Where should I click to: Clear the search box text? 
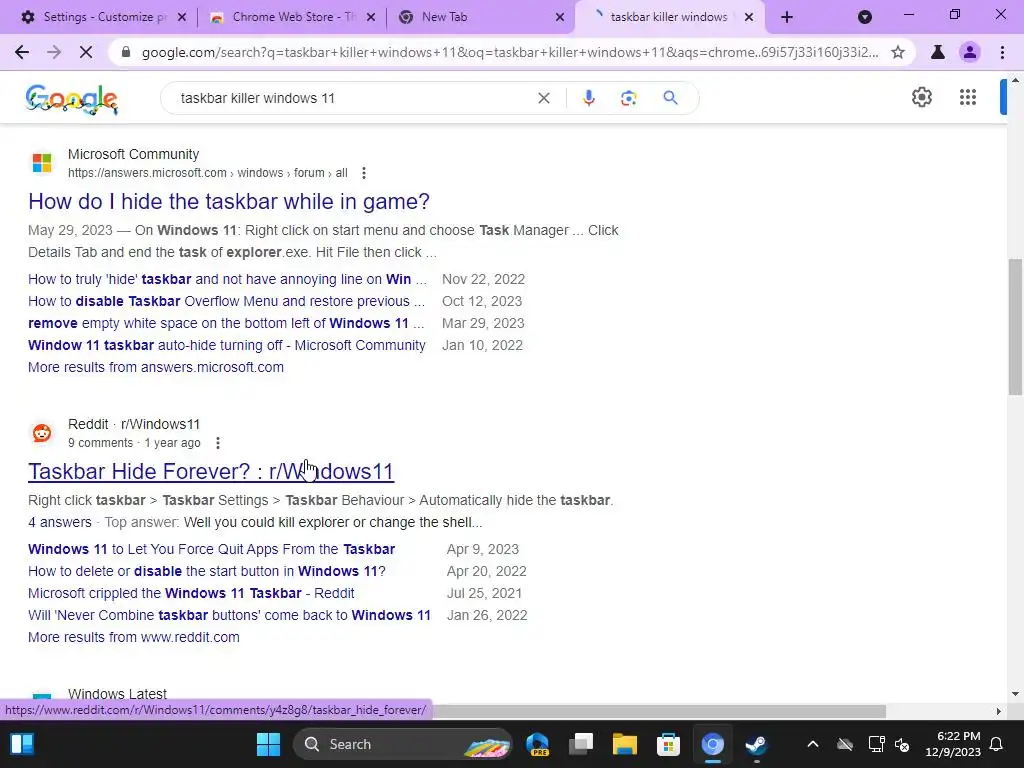[x=543, y=98]
